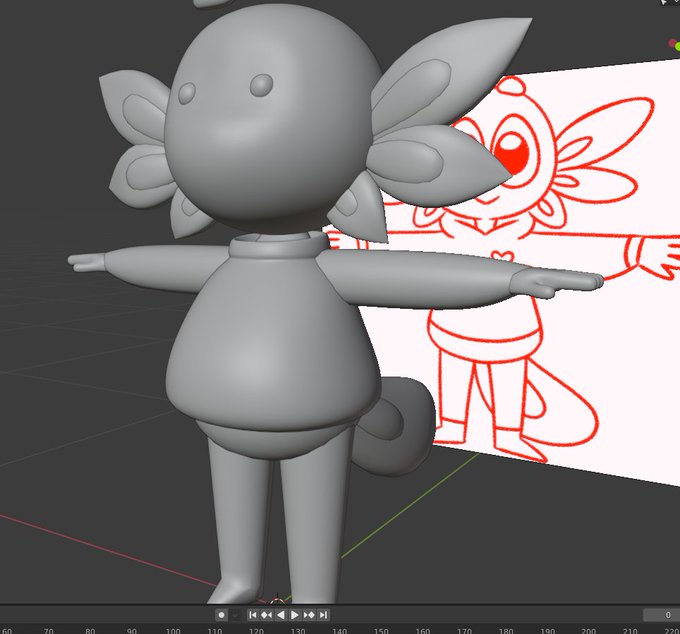Screen dimensions: 680x634
Task: Click frame 170 on the timeline ruler
Action: tap(464, 631)
